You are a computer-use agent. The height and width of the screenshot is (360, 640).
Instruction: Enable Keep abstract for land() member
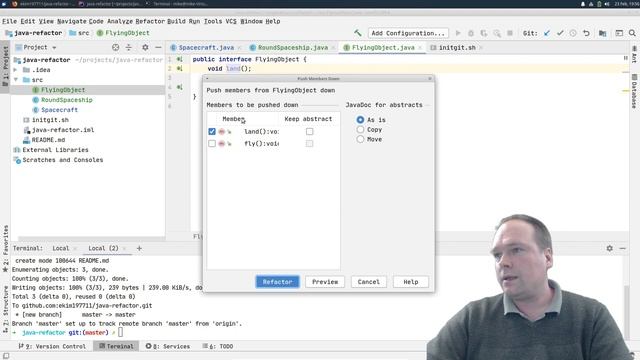309,131
